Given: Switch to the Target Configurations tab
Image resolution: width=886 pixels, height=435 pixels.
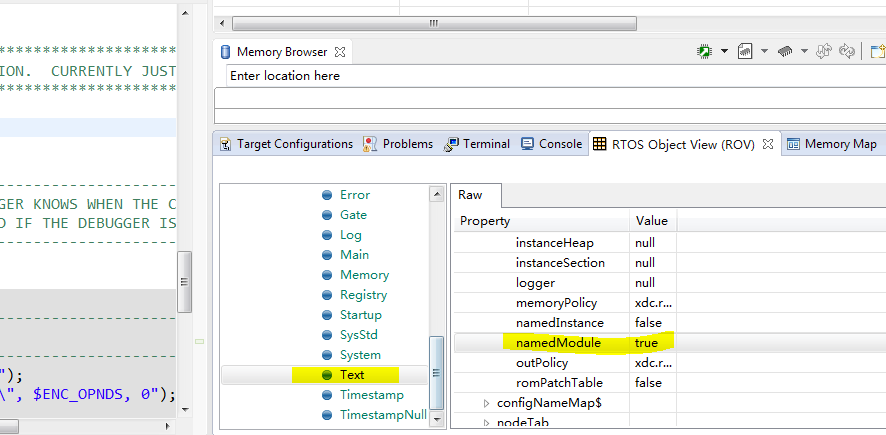Looking at the screenshot, I should pyautogui.click(x=286, y=144).
